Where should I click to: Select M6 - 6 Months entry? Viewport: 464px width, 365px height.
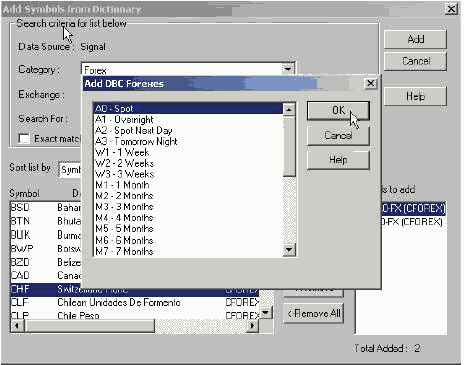tap(188, 240)
